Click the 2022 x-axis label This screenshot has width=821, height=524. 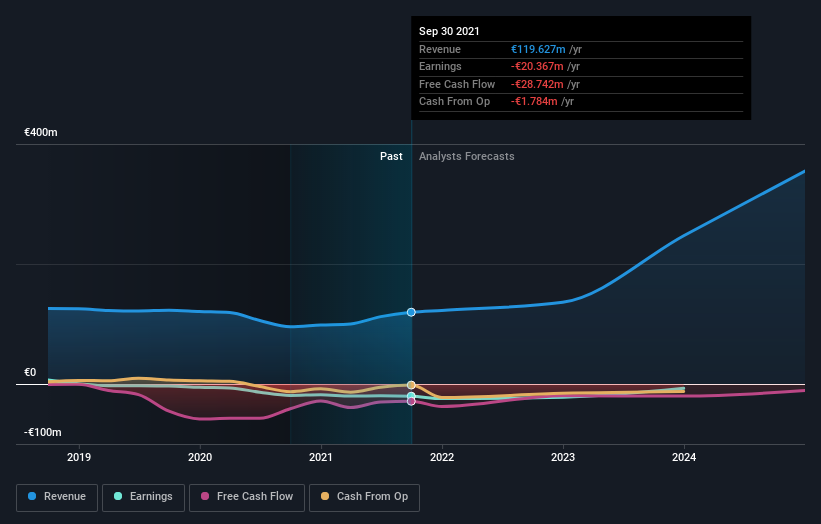pos(442,457)
